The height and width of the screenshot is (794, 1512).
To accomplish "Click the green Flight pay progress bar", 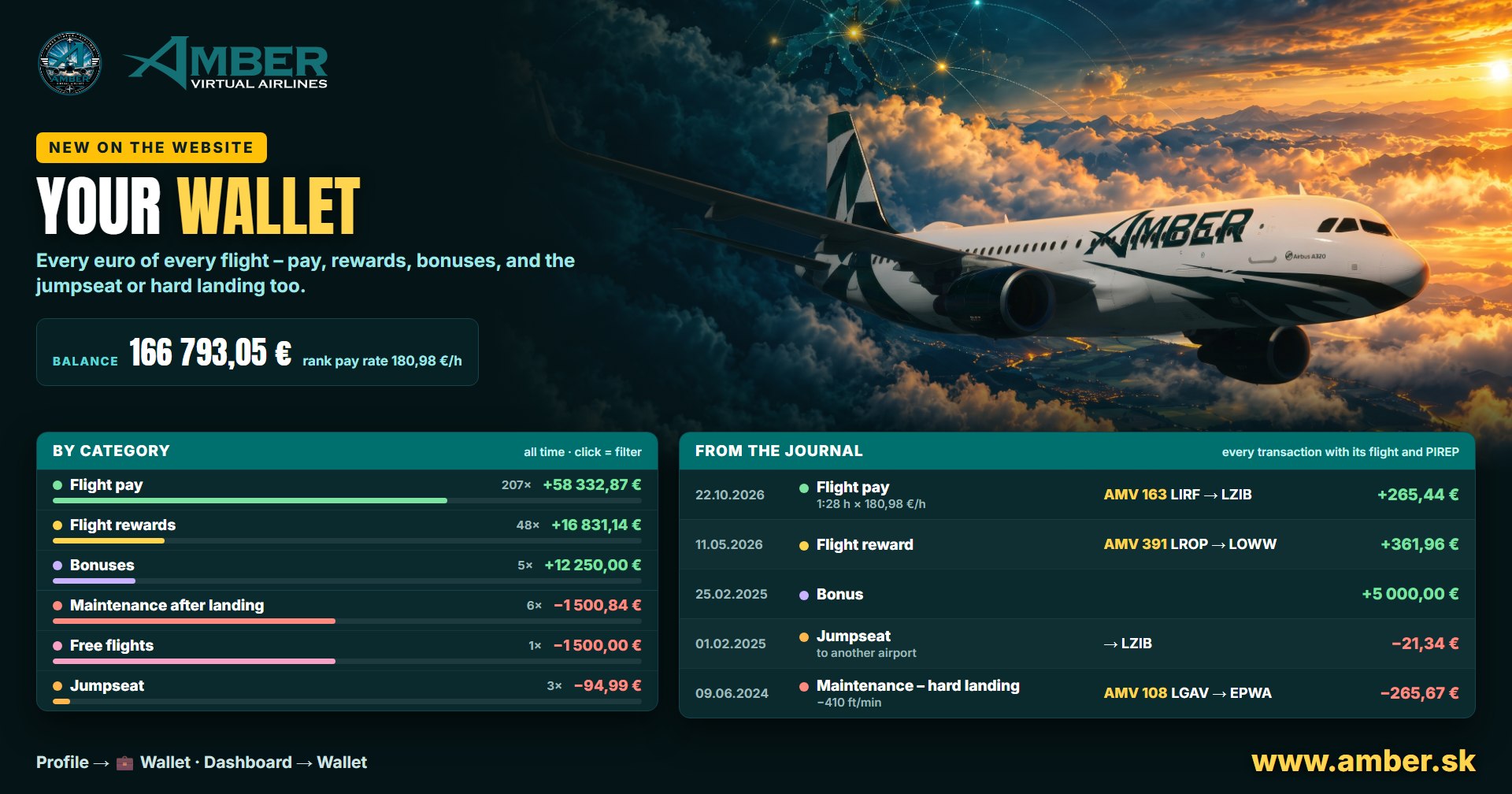I will tap(250, 501).
